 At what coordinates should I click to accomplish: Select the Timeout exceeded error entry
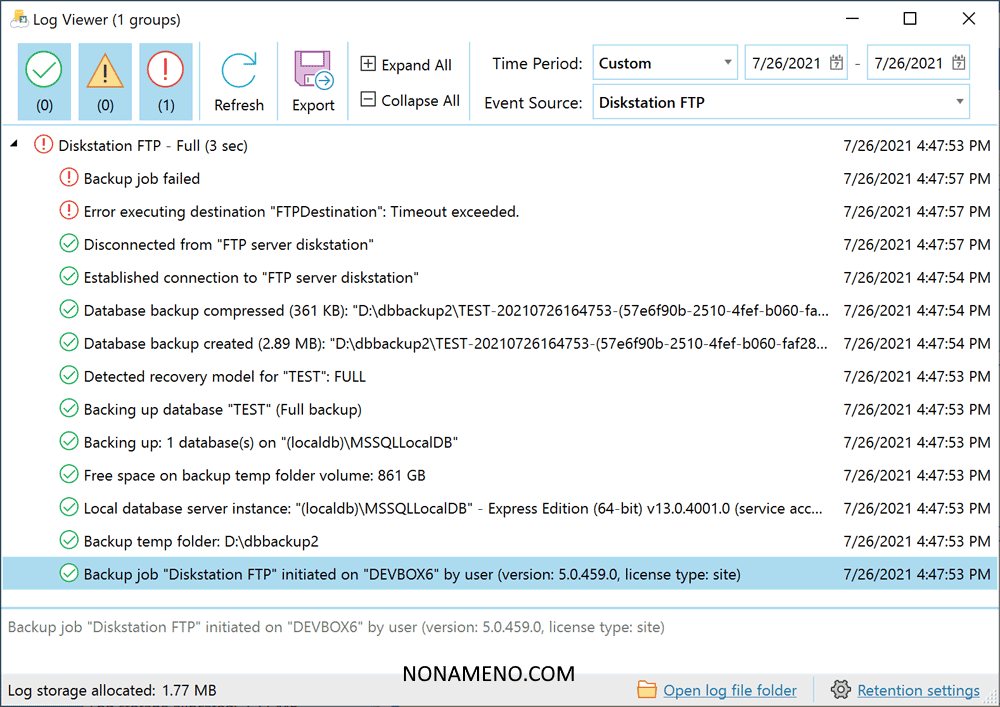(x=300, y=212)
